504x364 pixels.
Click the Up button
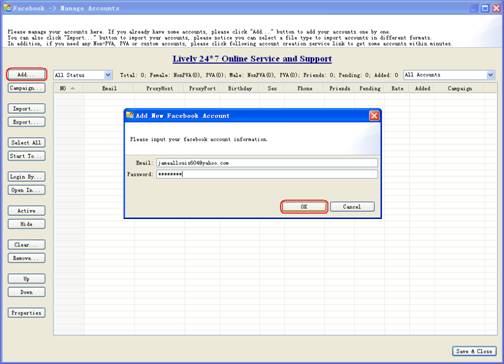pyautogui.click(x=26, y=279)
